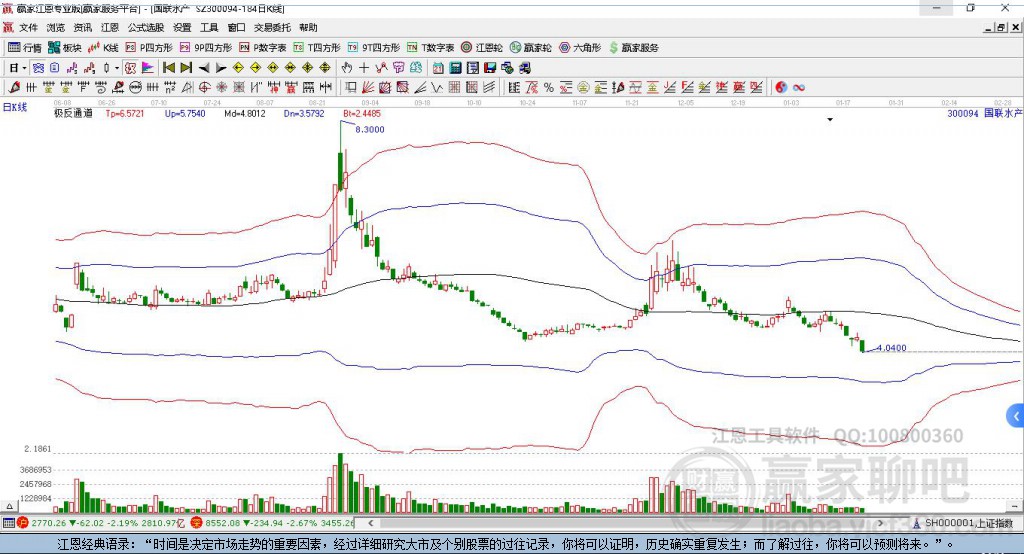
Task: Click the 极反通道 indicator label
Action: coord(73,114)
